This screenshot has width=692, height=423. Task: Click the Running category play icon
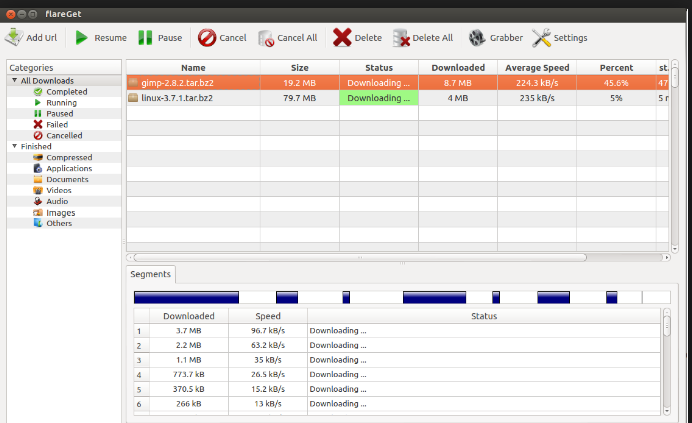coord(38,102)
